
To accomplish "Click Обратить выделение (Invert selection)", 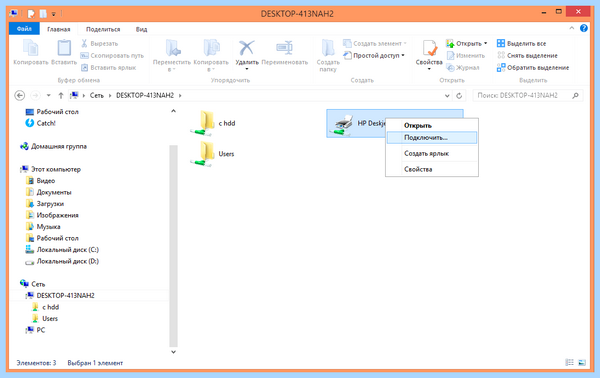I will click(x=533, y=68).
